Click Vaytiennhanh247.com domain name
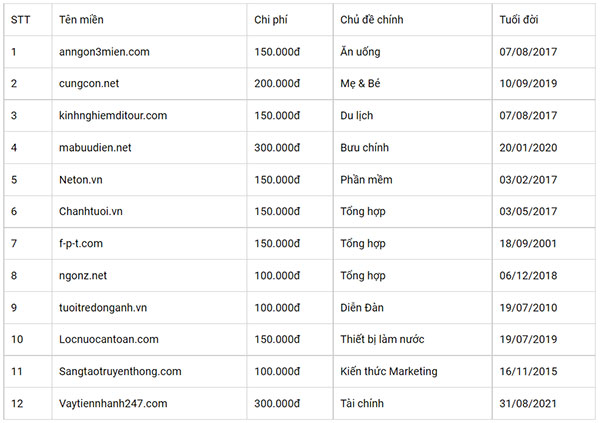The image size is (600, 423). [113, 404]
